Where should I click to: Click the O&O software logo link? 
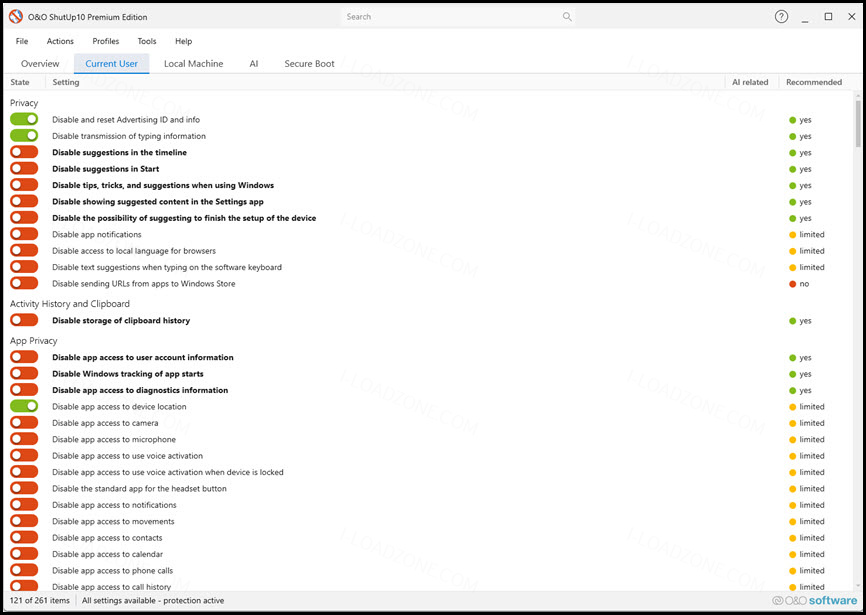[x=815, y=600]
